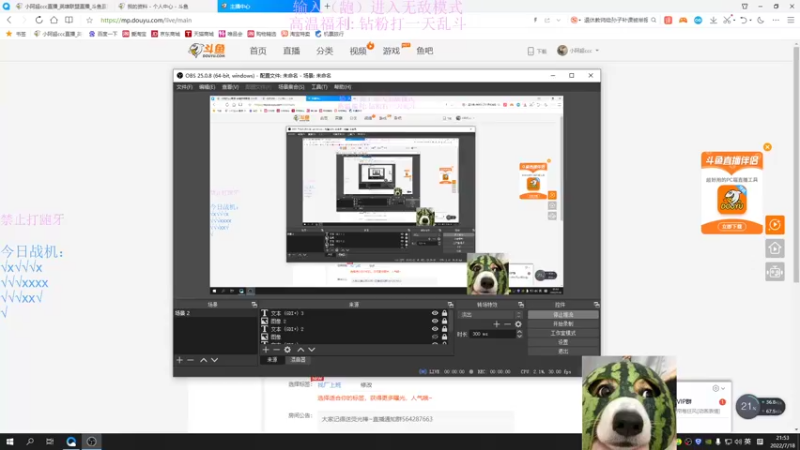Add transition with plus icon in transitions panel
The width and height of the screenshot is (800, 450).
496,324
